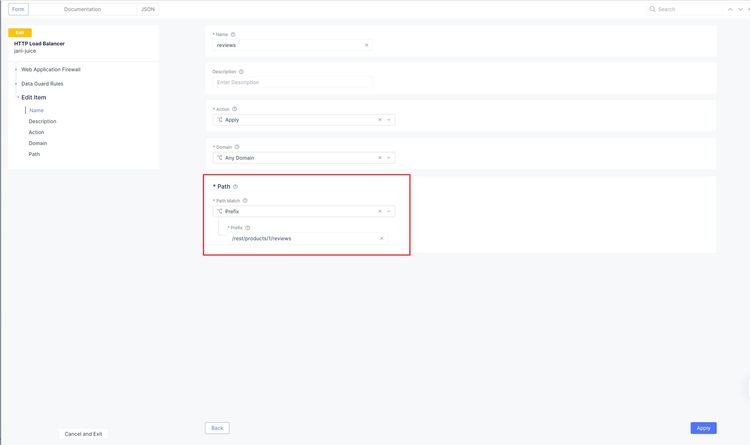Viewport: 750px width, 445px height.
Task: Click the info icon next to Path heading
Action: point(235,186)
